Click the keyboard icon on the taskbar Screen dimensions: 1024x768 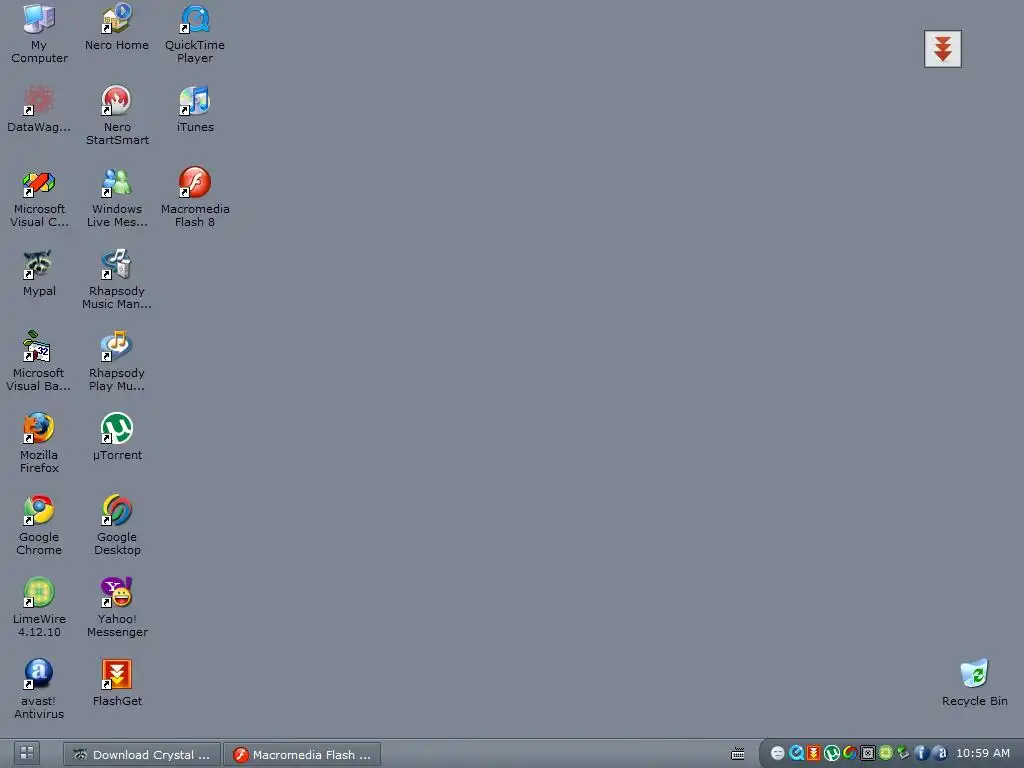tap(737, 754)
